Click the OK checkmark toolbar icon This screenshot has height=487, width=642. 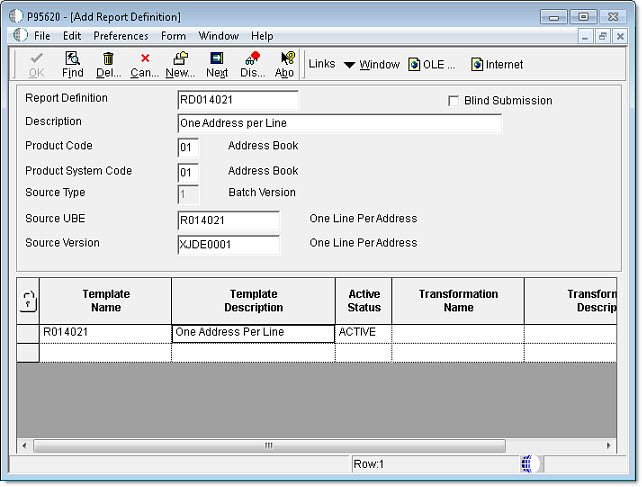pyautogui.click(x=36, y=59)
